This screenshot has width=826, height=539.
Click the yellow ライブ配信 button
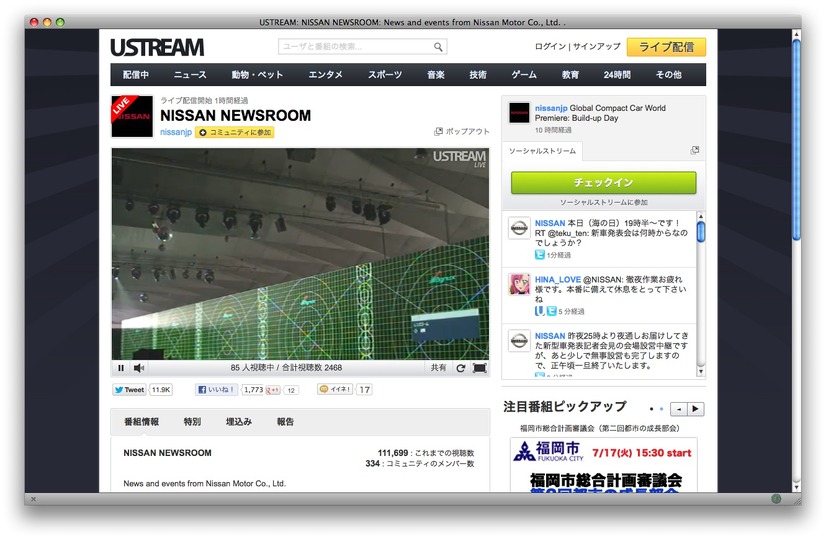[666, 47]
